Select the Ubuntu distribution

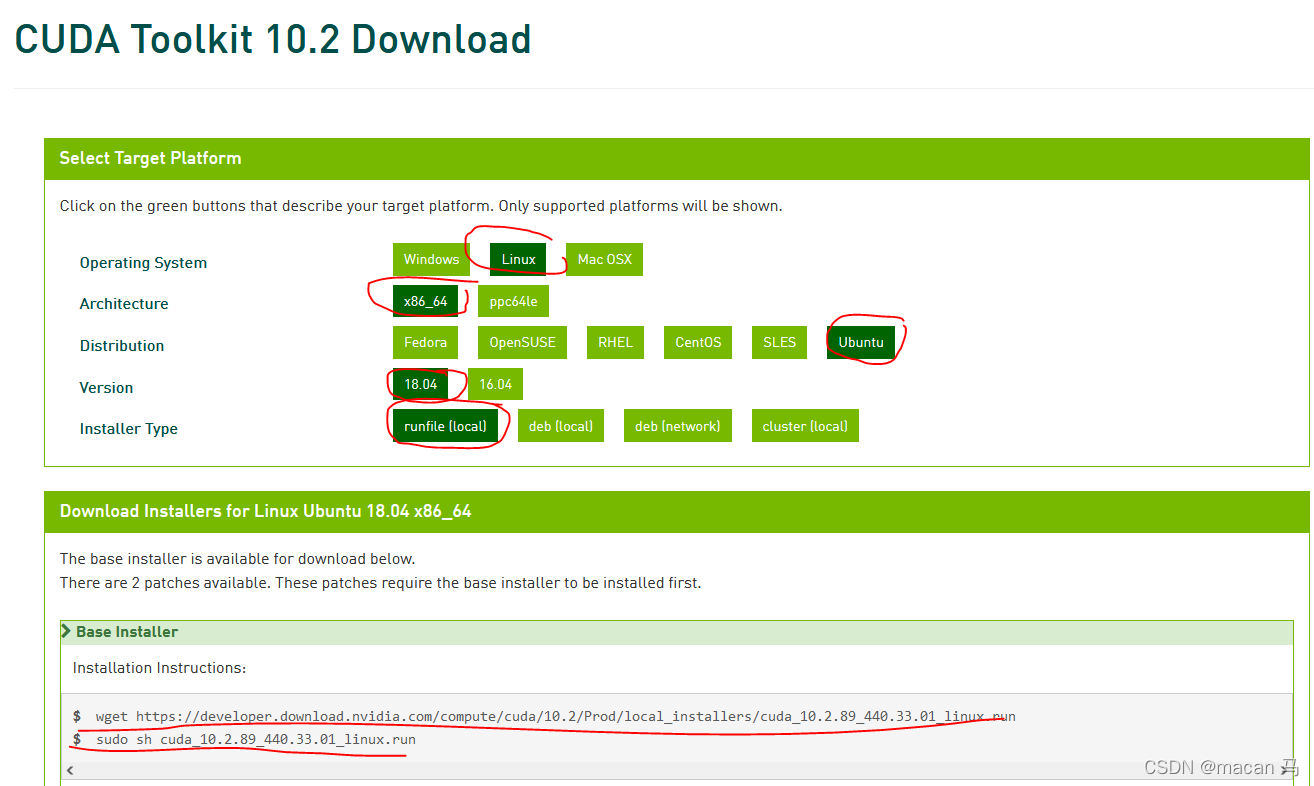coord(861,342)
